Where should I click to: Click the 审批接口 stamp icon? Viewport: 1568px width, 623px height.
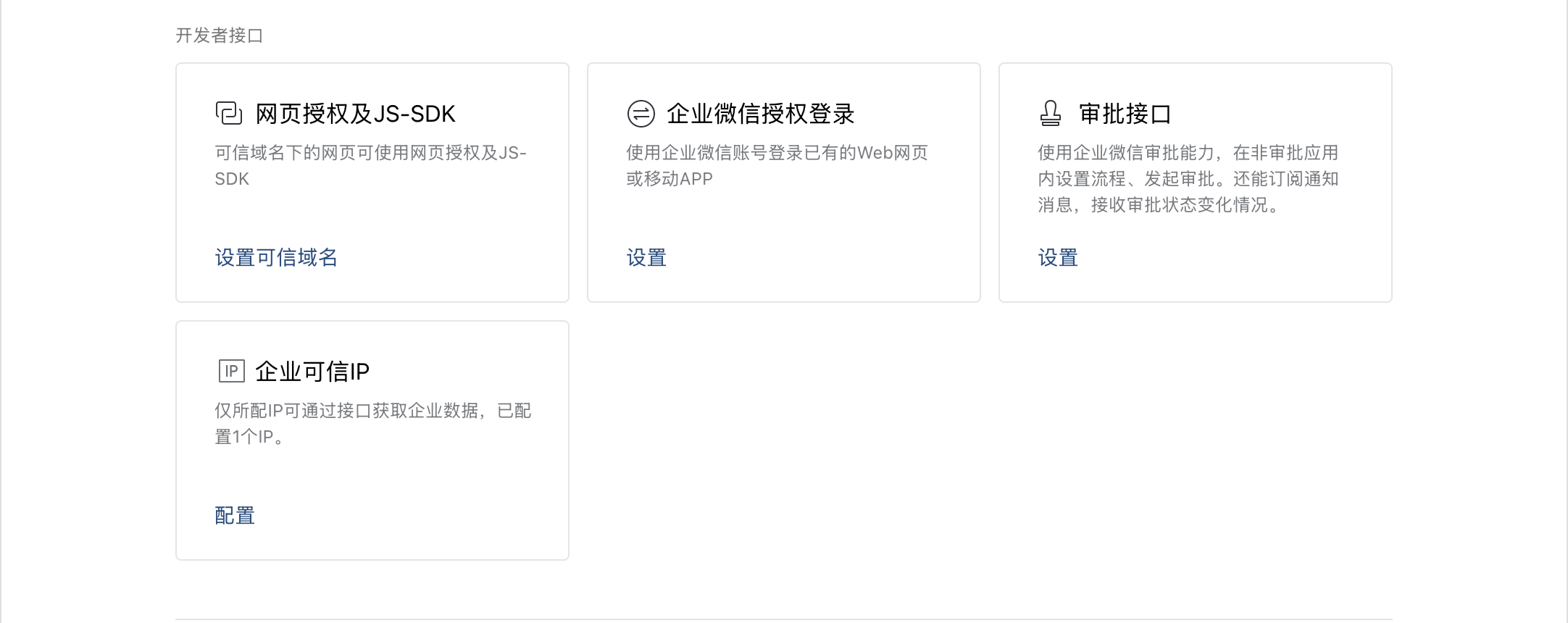pos(1051,114)
